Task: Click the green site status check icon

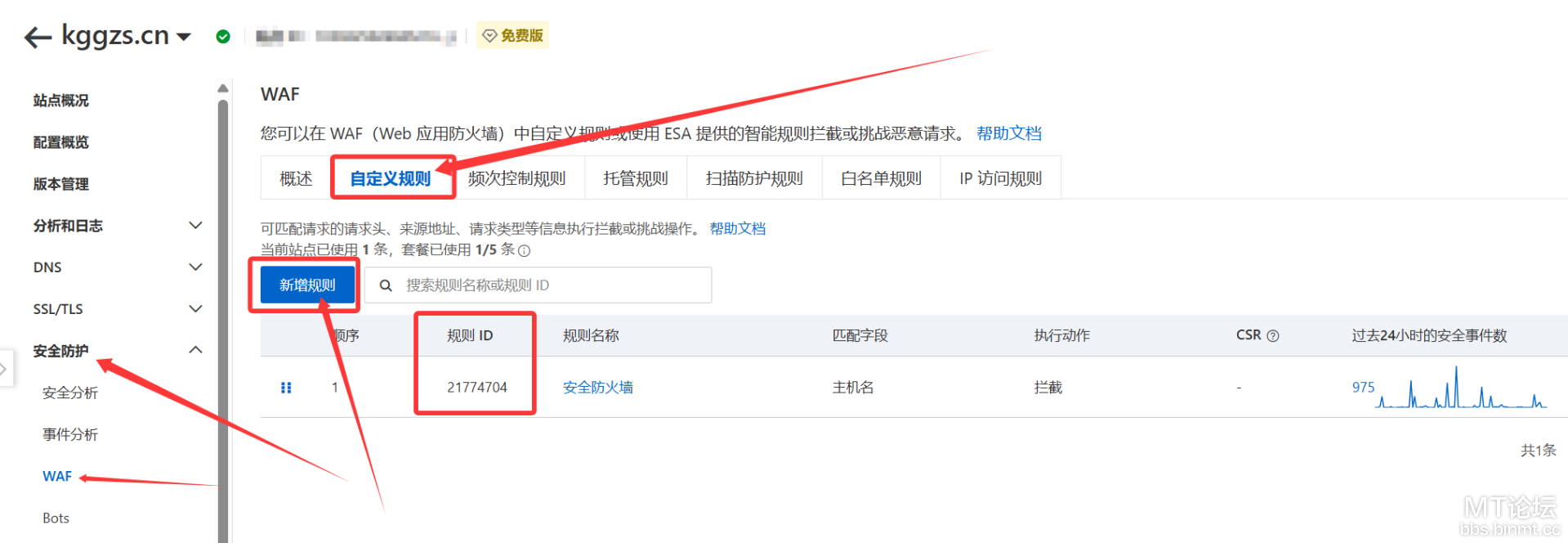Action: click(x=223, y=37)
